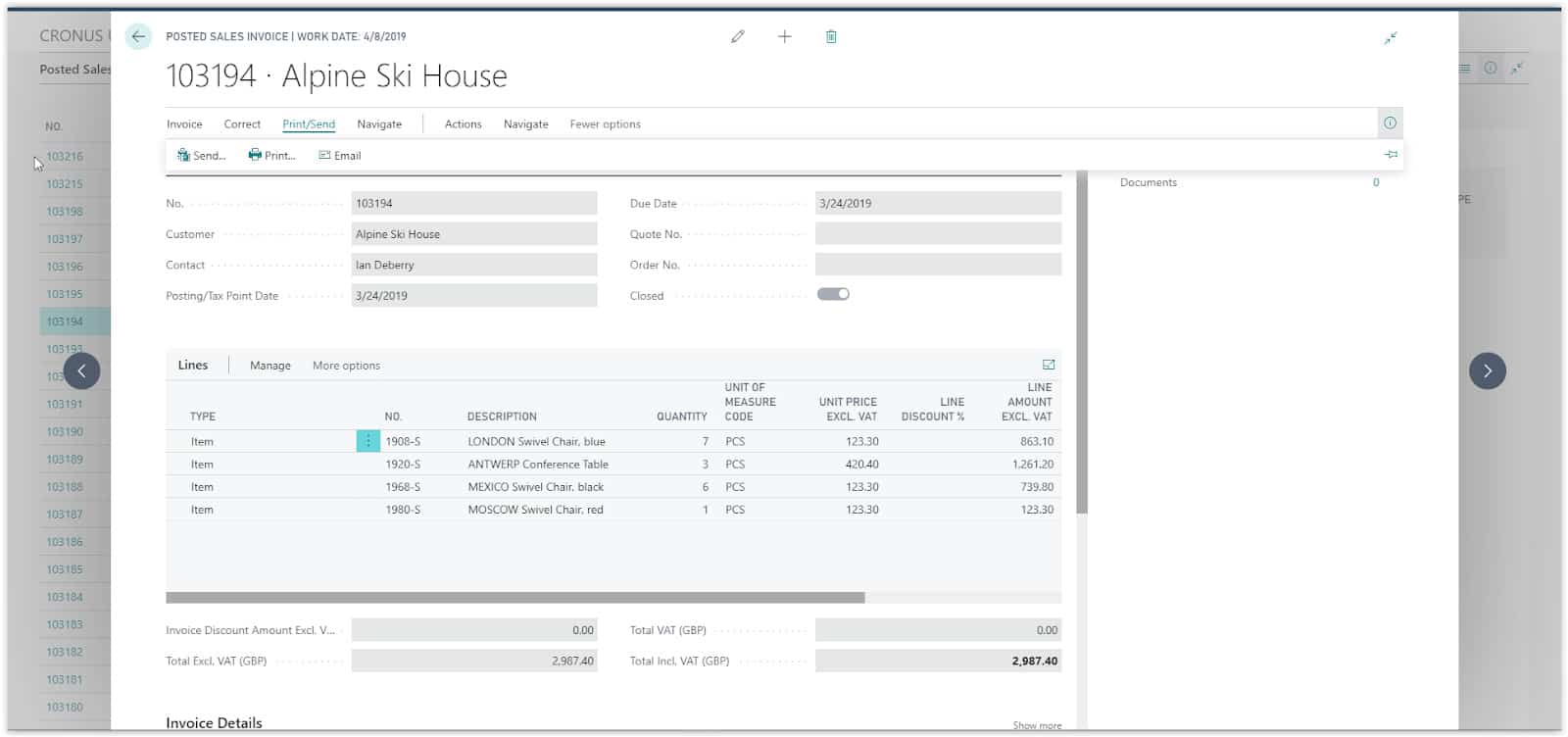Click invoice 103198 in the list
The width and height of the screenshot is (1568, 737).
point(65,212)
